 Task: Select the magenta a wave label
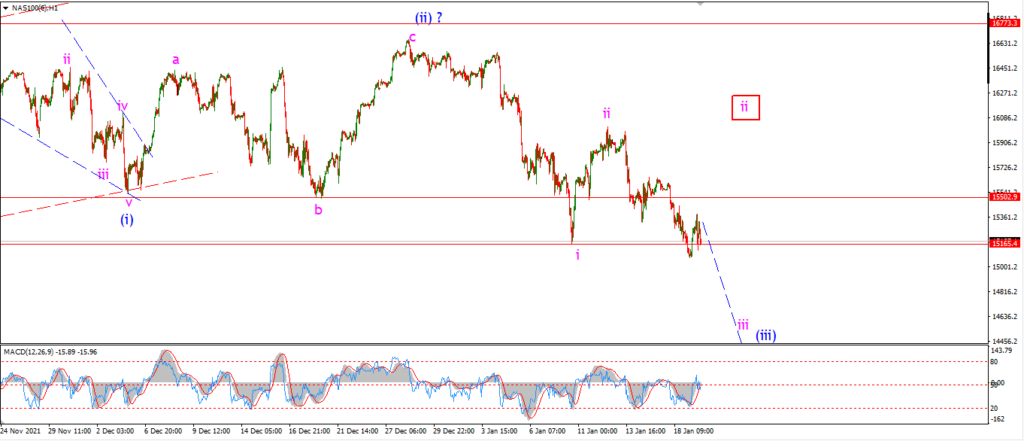(x=176, y=60)
